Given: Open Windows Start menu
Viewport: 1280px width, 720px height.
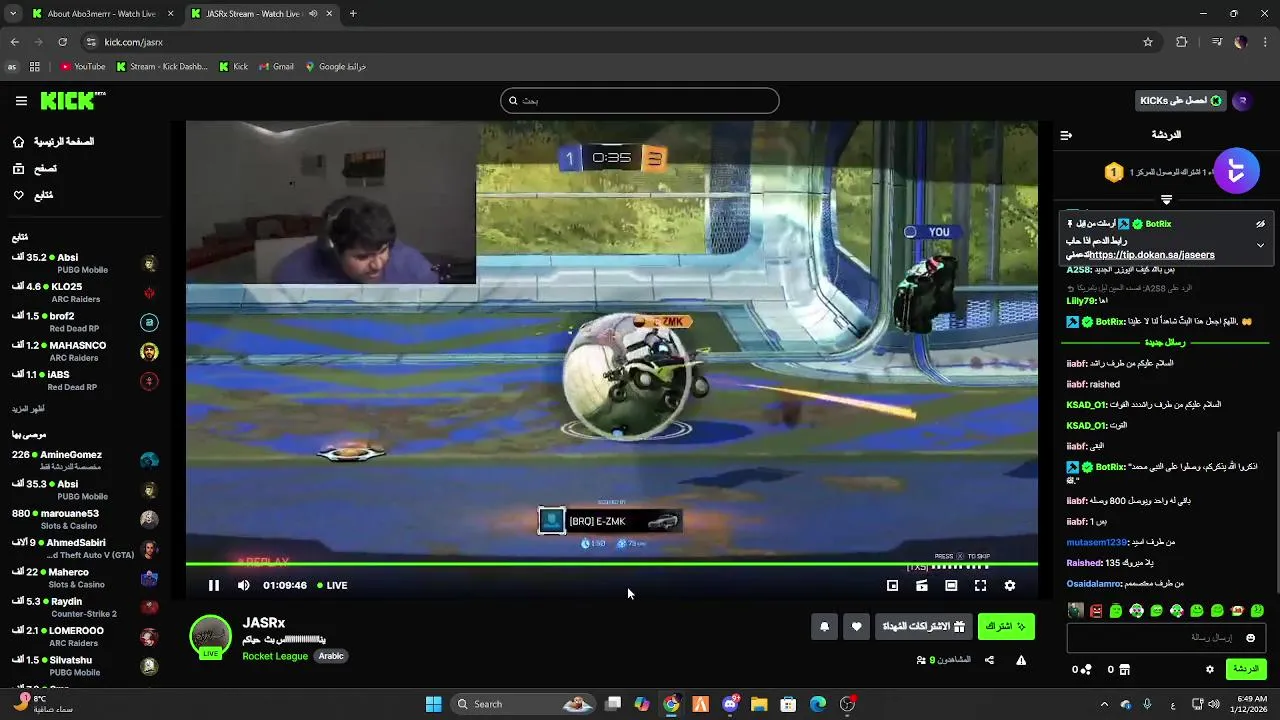Looking at the screenshot, I should pos(434,704).
